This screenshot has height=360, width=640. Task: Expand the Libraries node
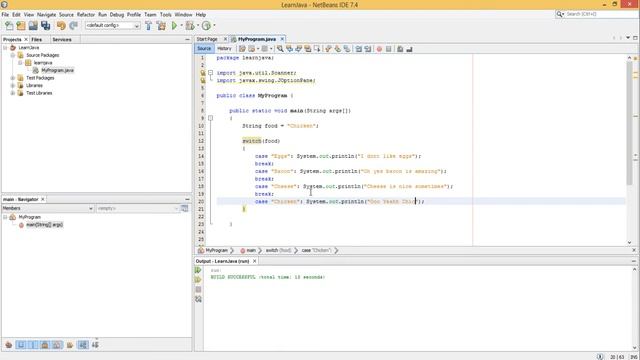coord(13,86)
